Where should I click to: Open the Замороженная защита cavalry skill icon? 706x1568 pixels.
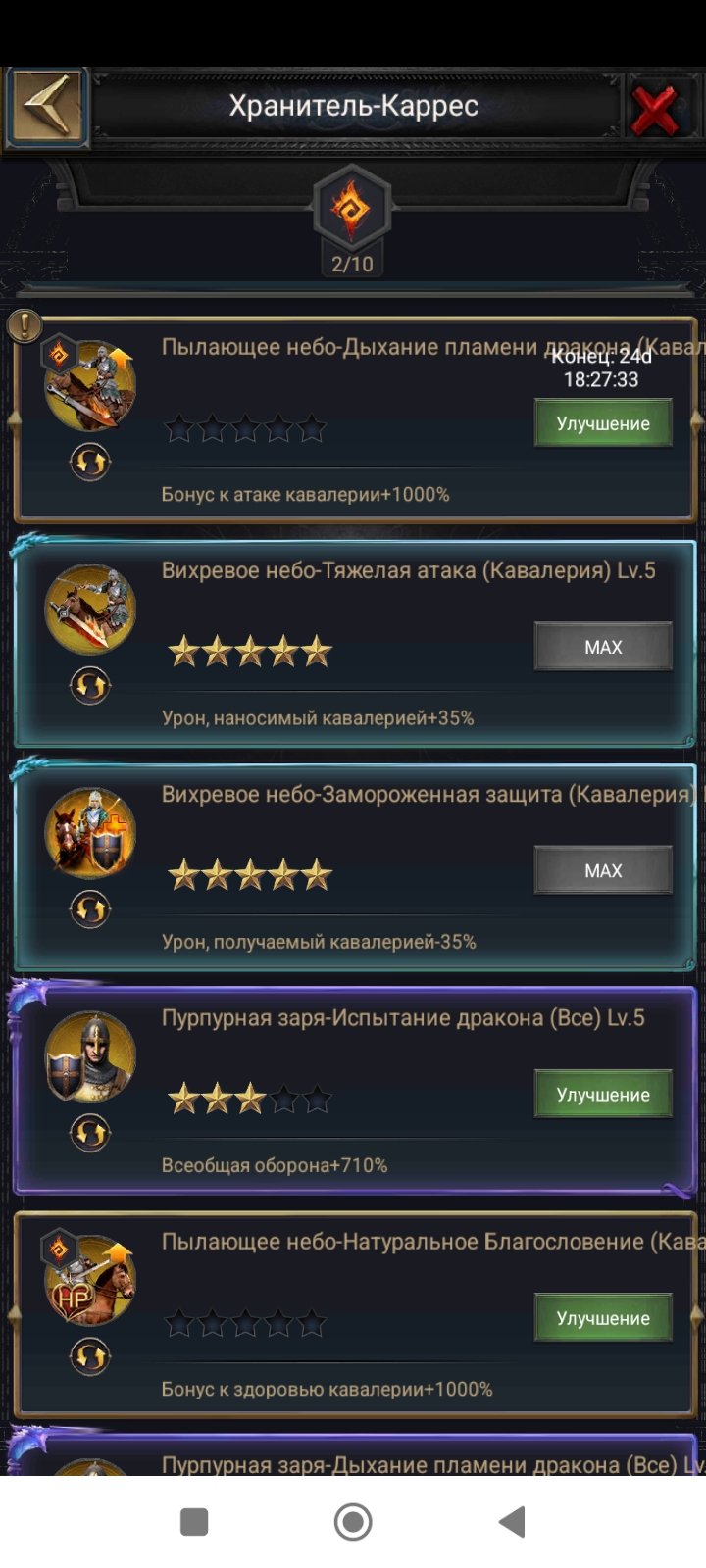tap(90, 833)
